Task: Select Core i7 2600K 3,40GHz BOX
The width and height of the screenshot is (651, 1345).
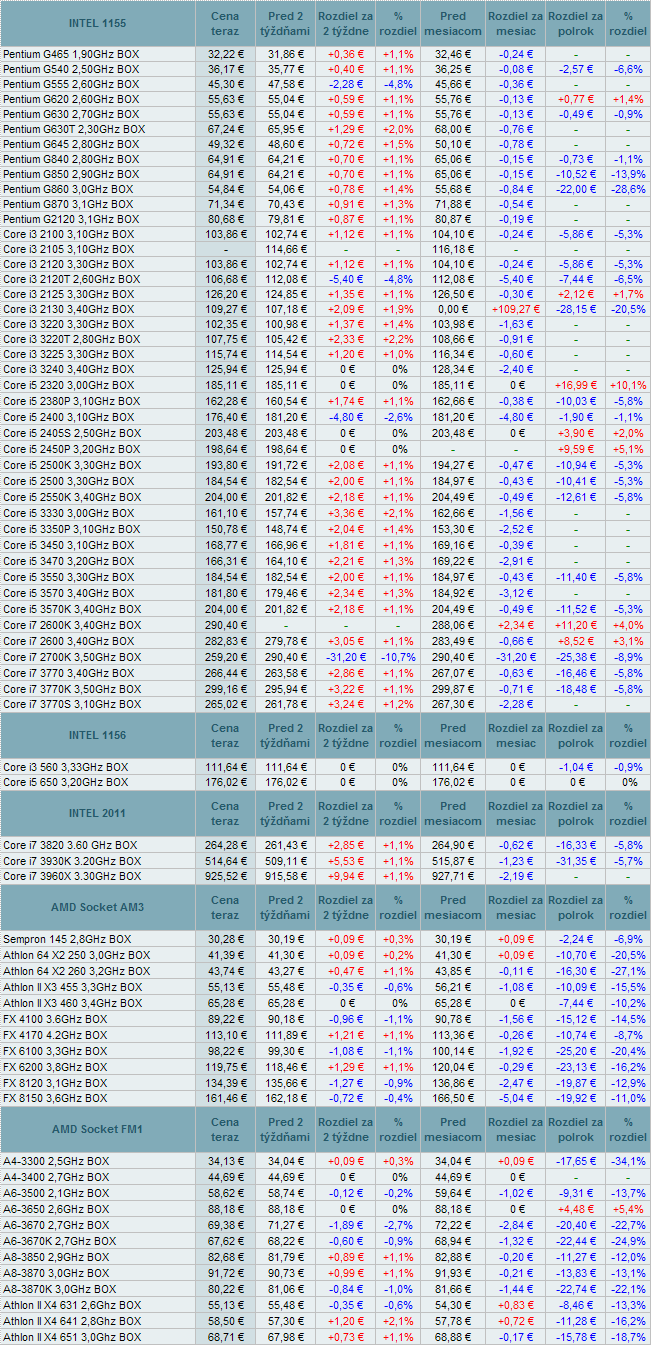Action: (x=71, y=624)
